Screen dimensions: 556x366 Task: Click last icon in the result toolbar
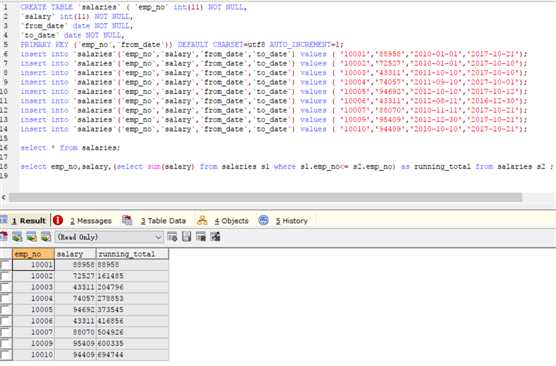(216, 237)
